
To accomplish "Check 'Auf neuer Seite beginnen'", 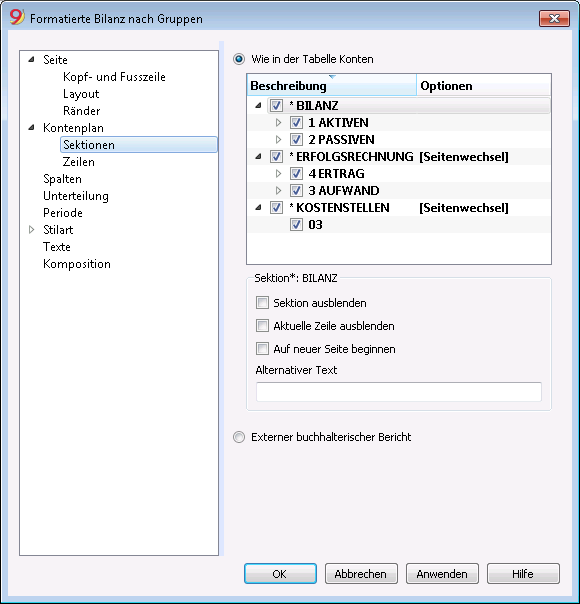I will pos(262,349).
